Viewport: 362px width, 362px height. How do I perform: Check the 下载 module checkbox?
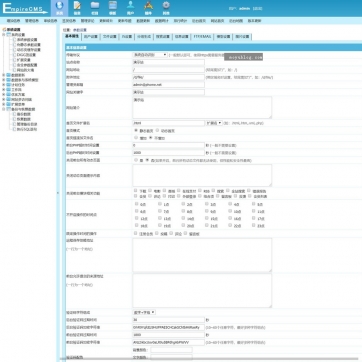click(x=136, y=191)
